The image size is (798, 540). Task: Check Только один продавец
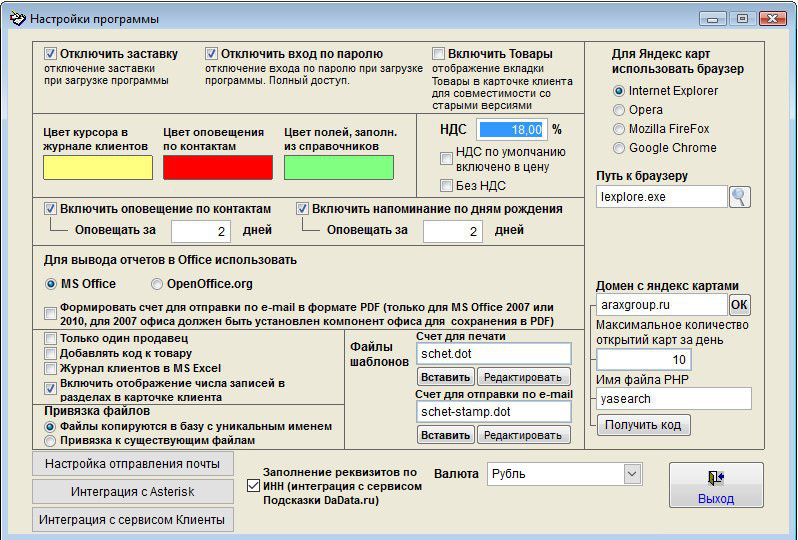50,338
